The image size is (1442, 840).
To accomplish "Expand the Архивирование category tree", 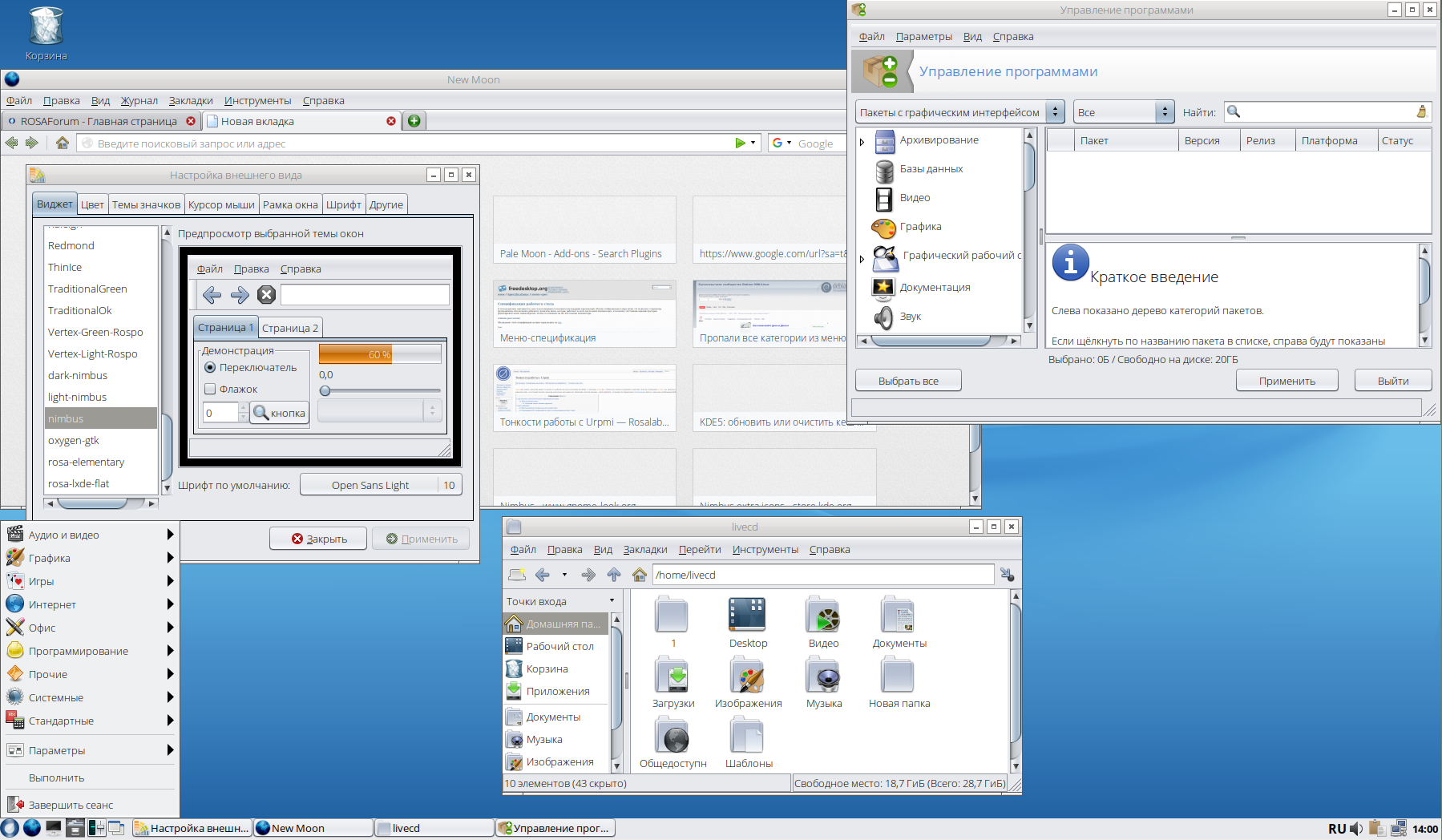I will 862,142.
